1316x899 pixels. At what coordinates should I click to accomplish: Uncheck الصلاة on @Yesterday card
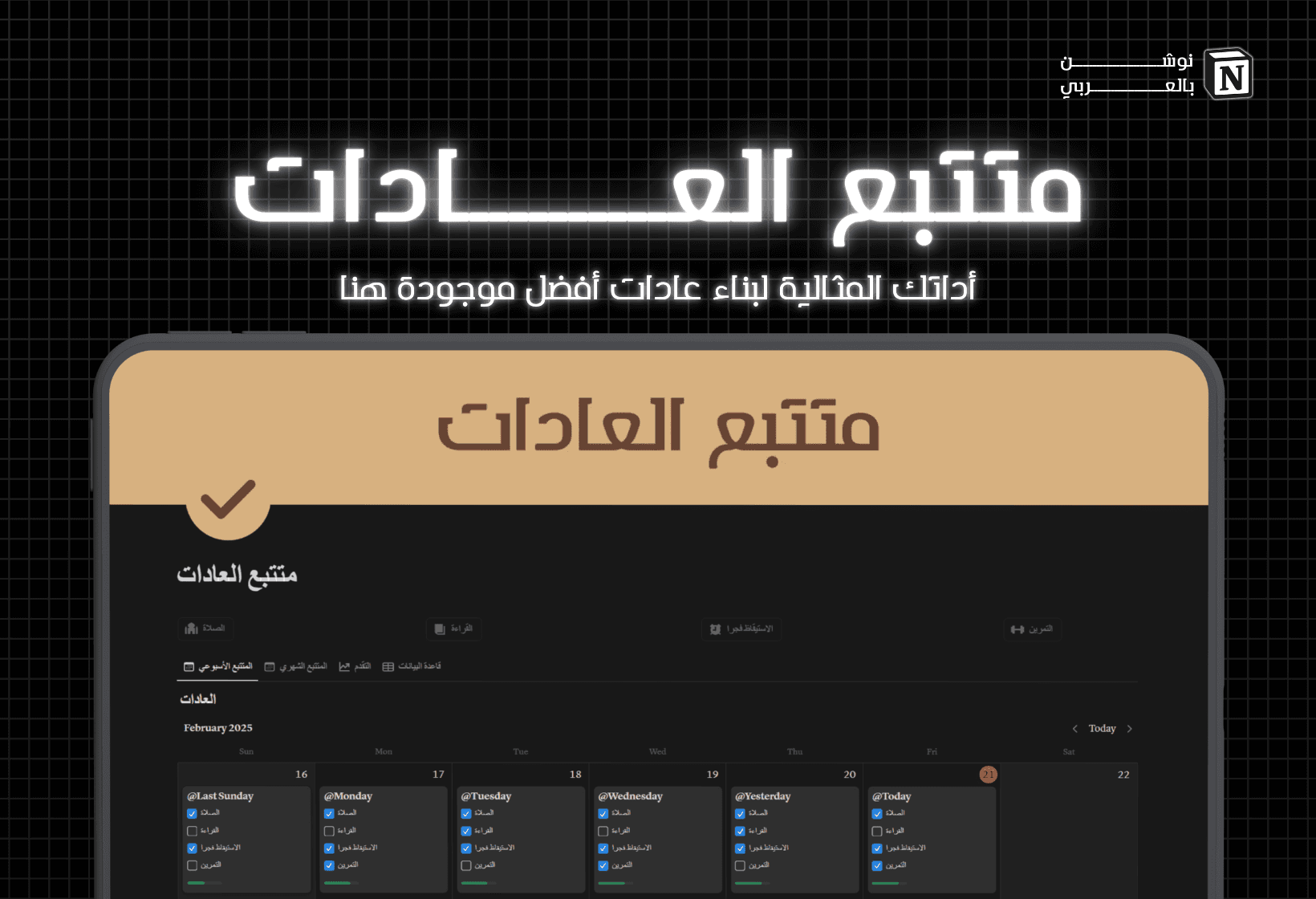pyautogui.click(x=740, y=814)
